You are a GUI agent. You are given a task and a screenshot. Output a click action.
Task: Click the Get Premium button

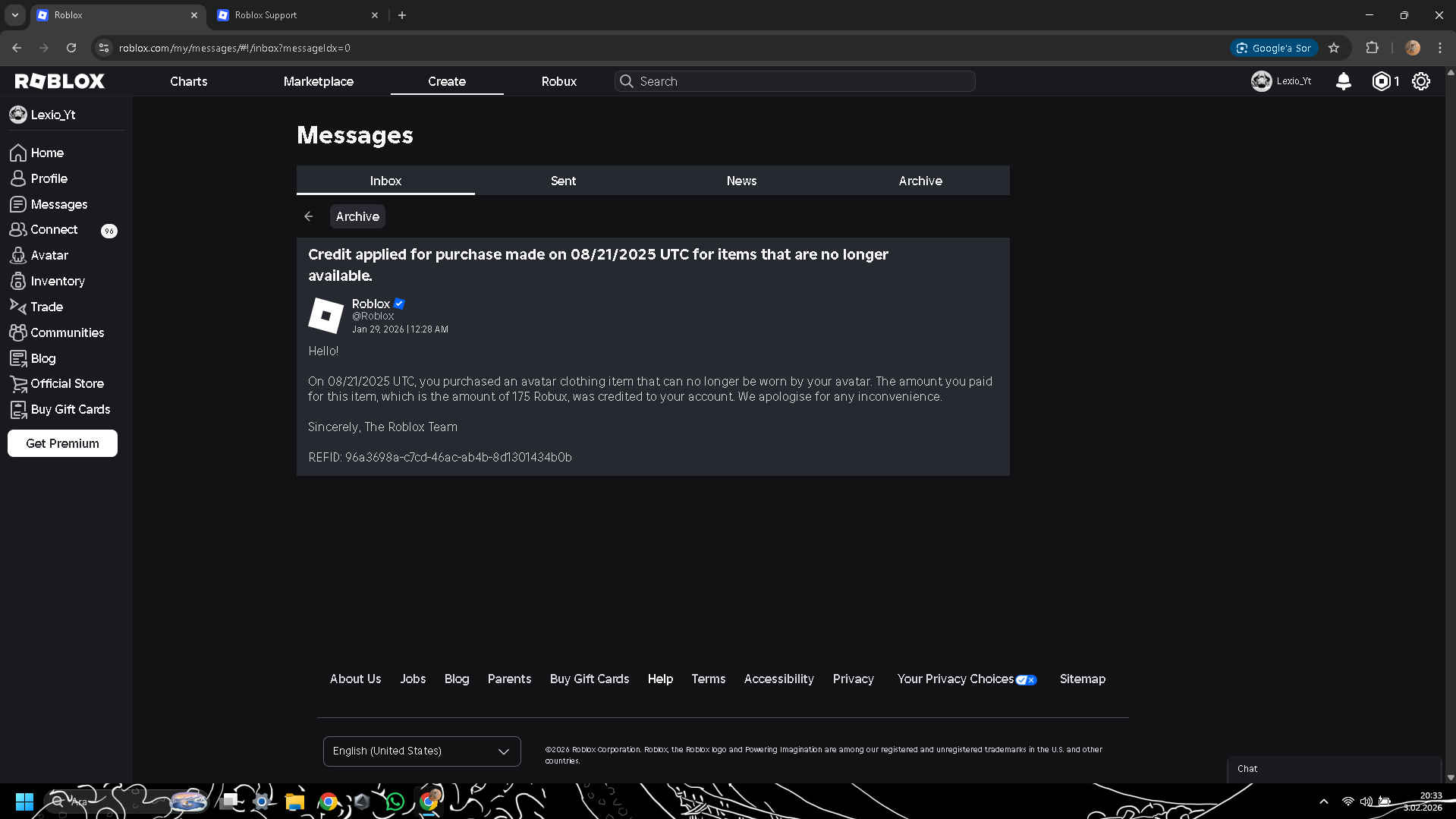click(x=62, y=443)
